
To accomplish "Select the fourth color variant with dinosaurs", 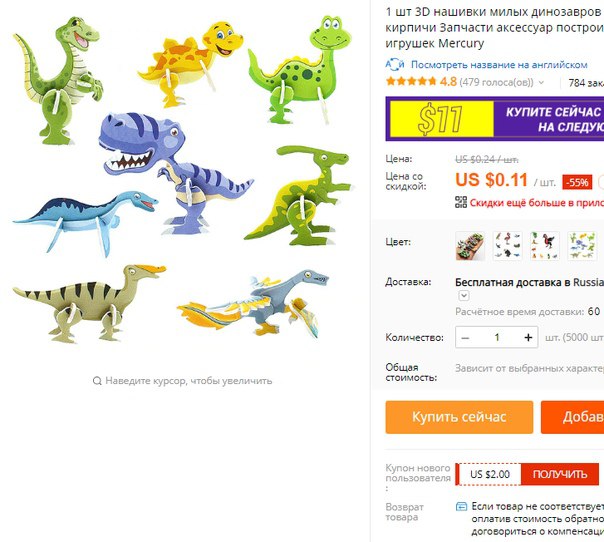I will (582, 246).
